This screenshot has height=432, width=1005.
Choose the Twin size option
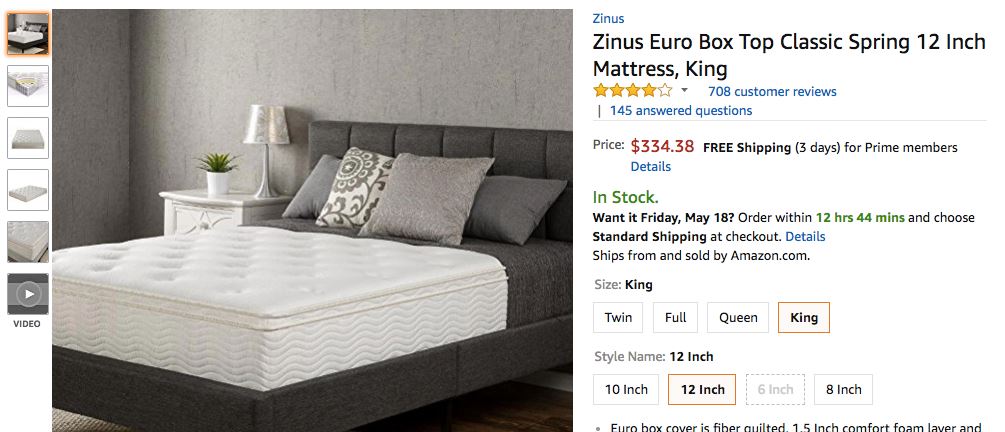click(618, 318)
